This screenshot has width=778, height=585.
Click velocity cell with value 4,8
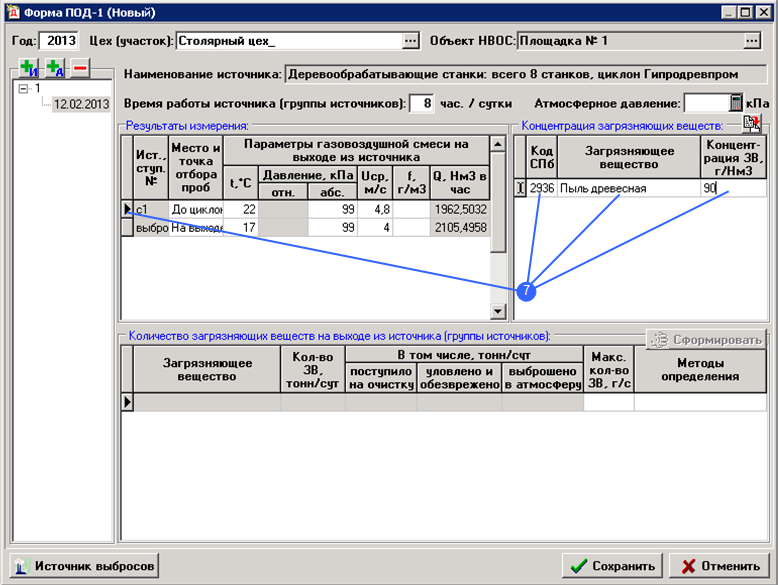coord(375,209)
